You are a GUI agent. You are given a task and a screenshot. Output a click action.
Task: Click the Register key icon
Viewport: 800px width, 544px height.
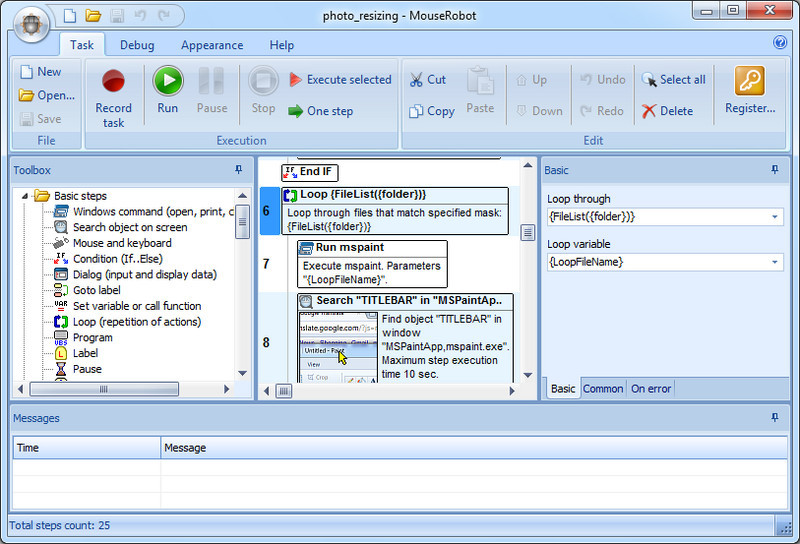[x=749, y=91]
